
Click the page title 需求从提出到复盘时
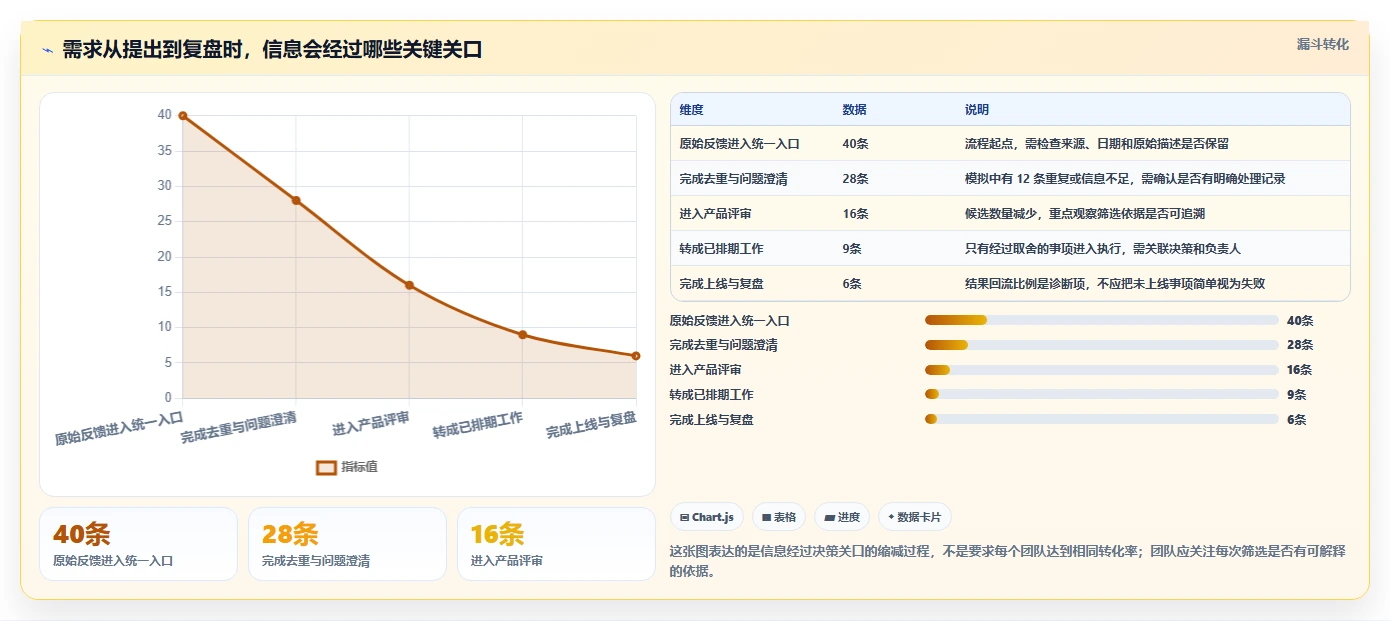pyautogui.click(x=272, y=50)
